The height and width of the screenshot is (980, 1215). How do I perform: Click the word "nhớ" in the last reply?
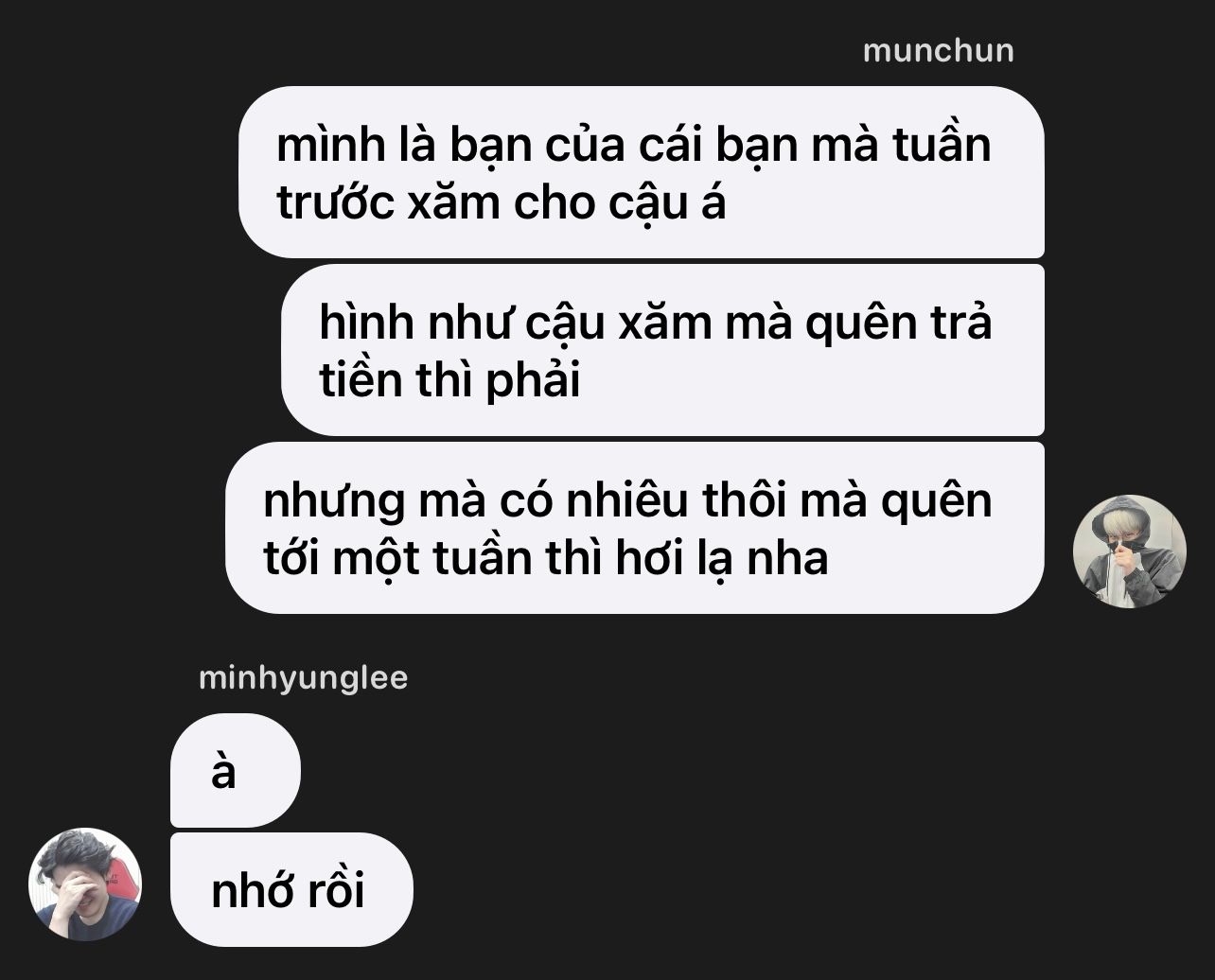[250, 891]
